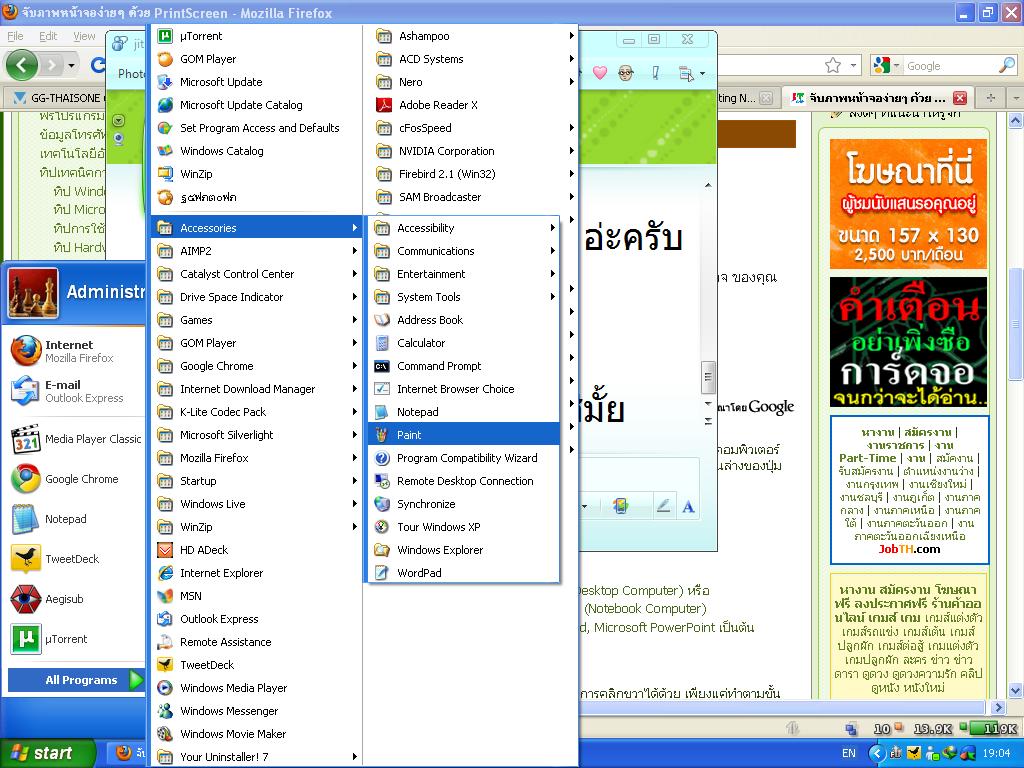Open the Accessories folder entry
Image resolution: width=1024 pixels, height=768 pixels.
click(257, 228)
